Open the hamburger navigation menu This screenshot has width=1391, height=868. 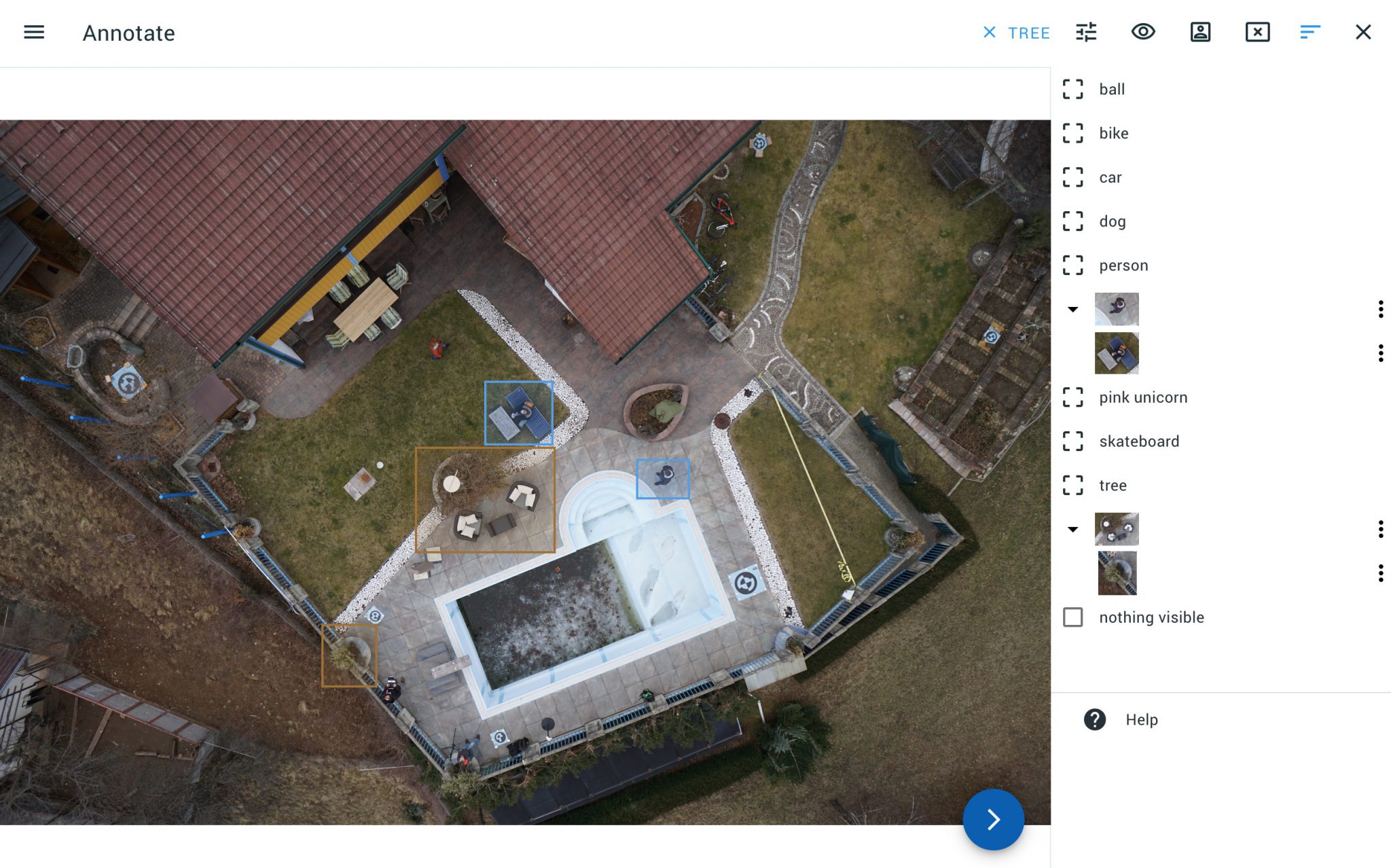coord(34,33)
